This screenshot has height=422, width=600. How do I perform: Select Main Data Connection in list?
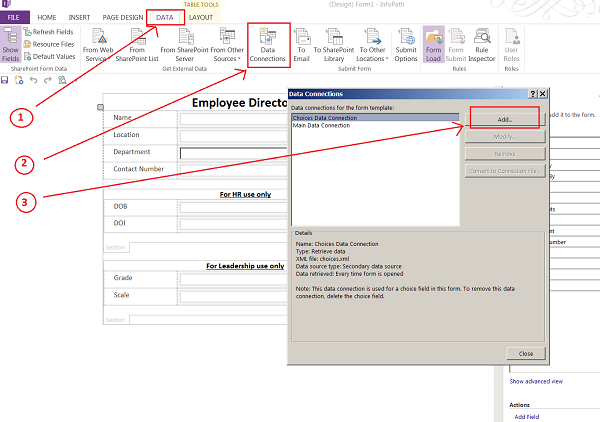pos(375,125)
